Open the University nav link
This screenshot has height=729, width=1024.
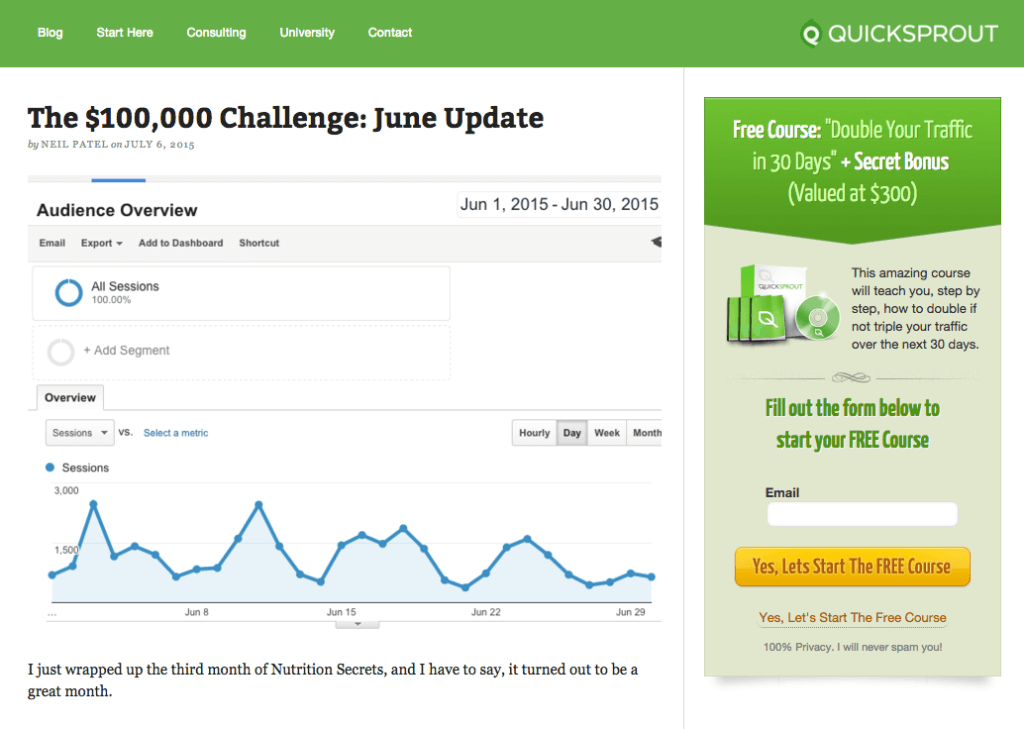(x=307, y=33)
